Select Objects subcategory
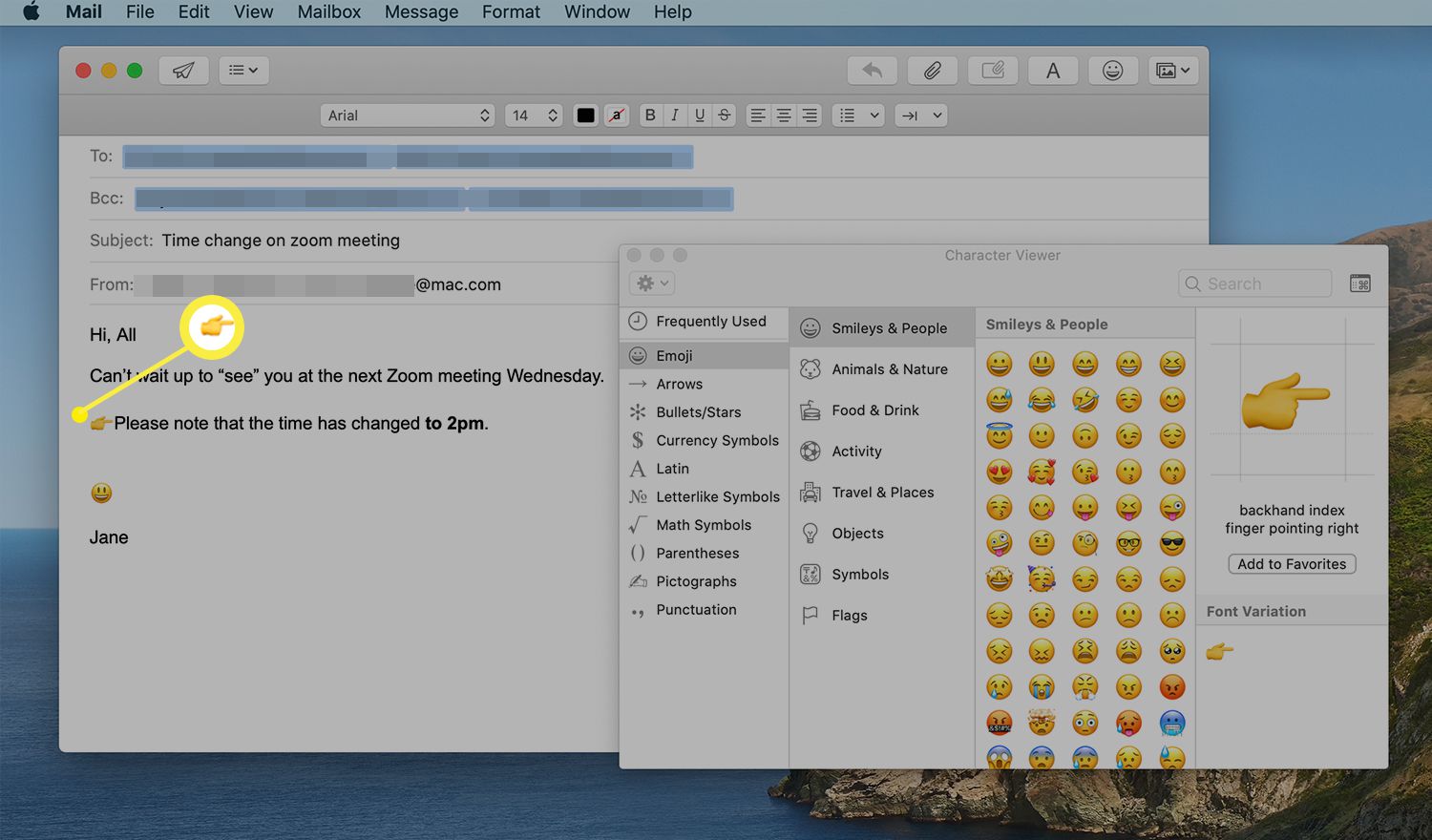This screenshot has width=1432, height=840. (882, 534)
